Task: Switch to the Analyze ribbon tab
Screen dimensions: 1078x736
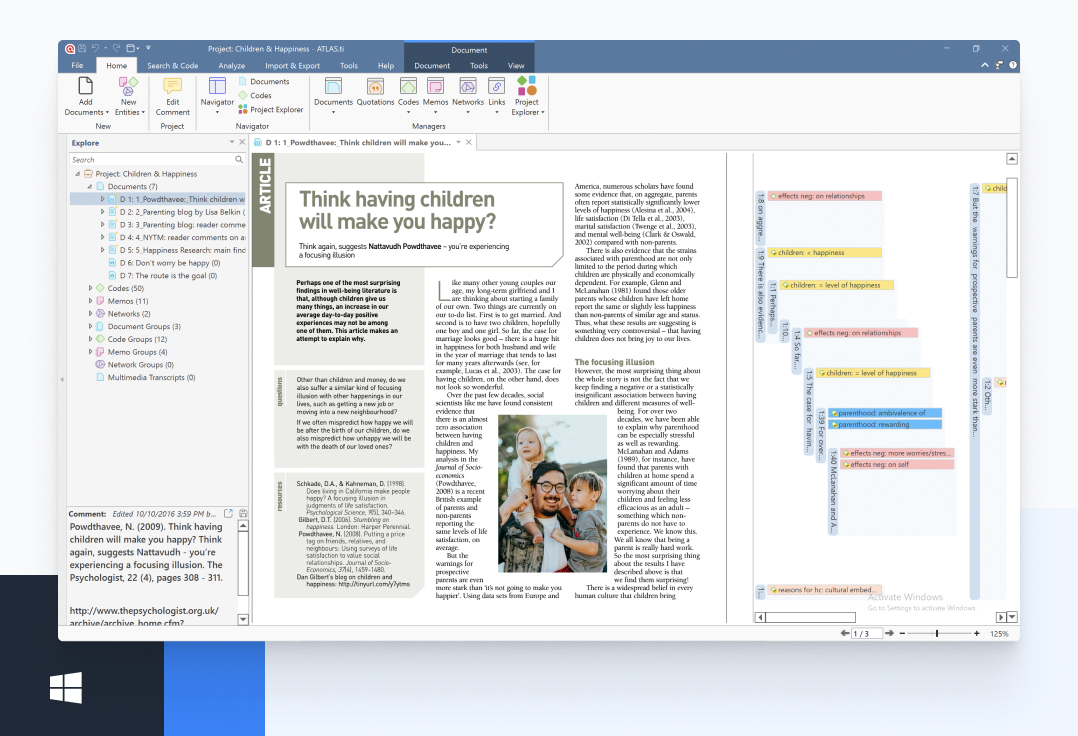Action: 232,66
